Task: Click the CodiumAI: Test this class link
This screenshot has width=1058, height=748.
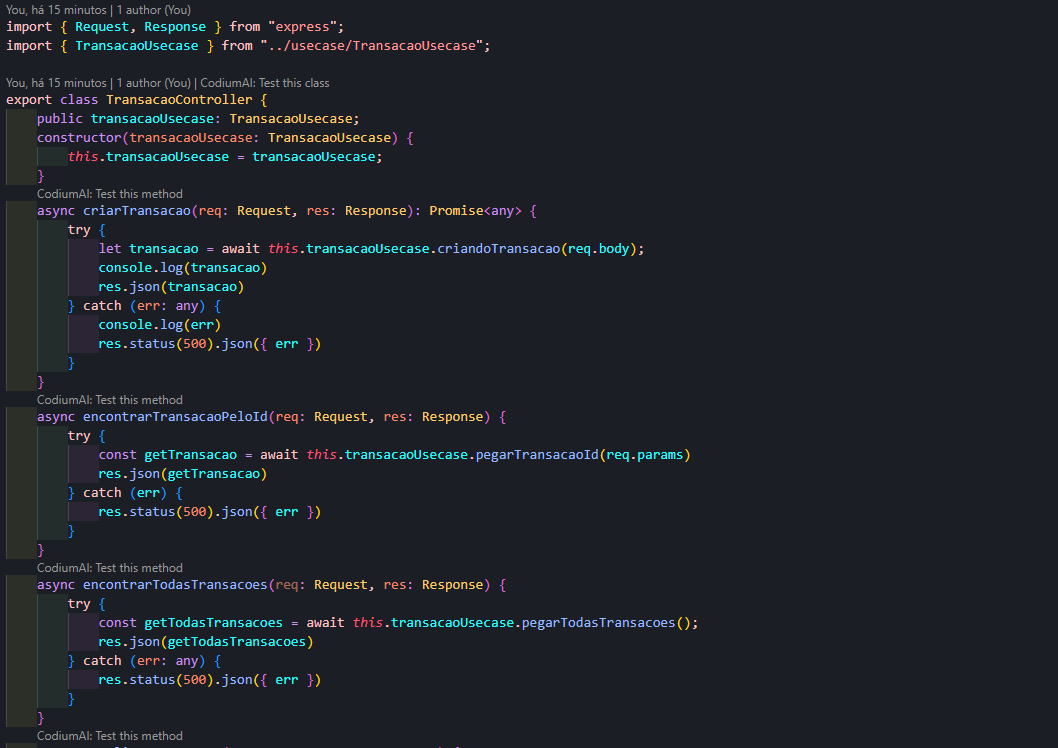Action: (264, 83)
